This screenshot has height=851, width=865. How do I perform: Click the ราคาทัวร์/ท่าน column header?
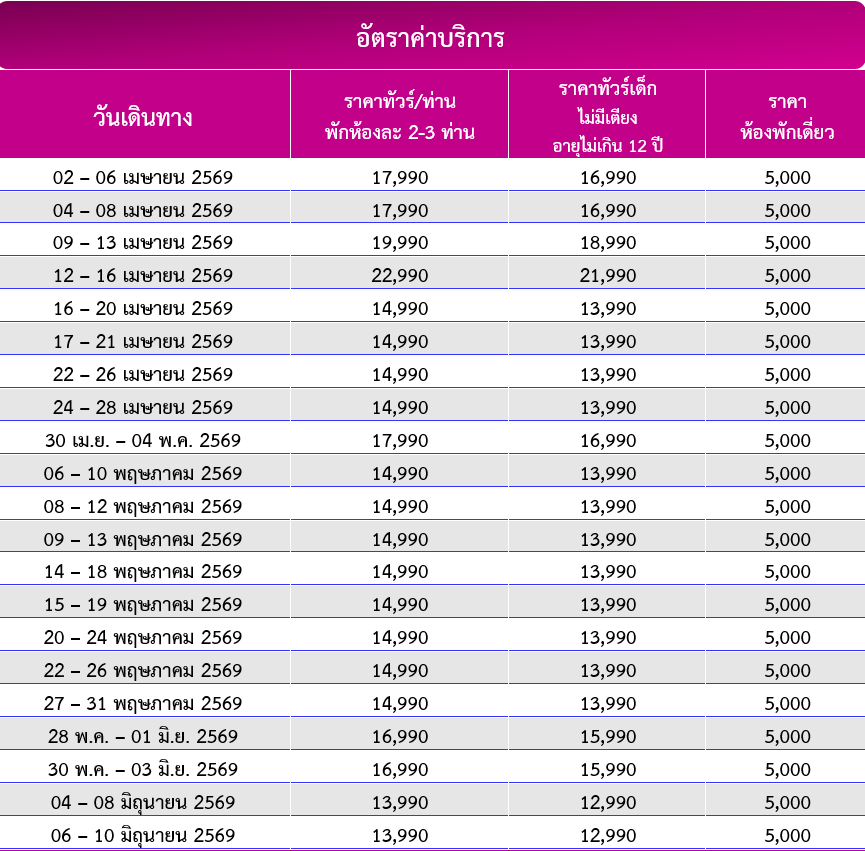[399, 116]
